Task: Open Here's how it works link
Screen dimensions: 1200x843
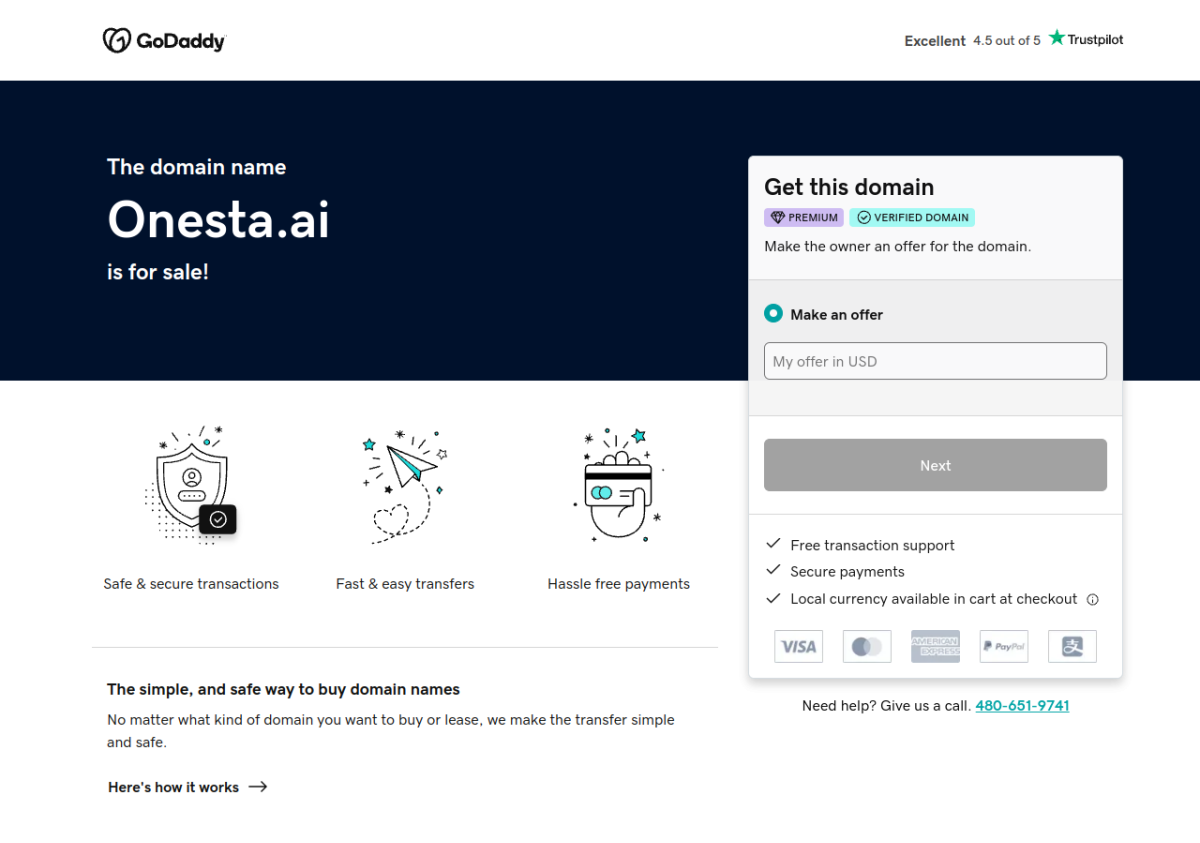Action: pos(174,787)
